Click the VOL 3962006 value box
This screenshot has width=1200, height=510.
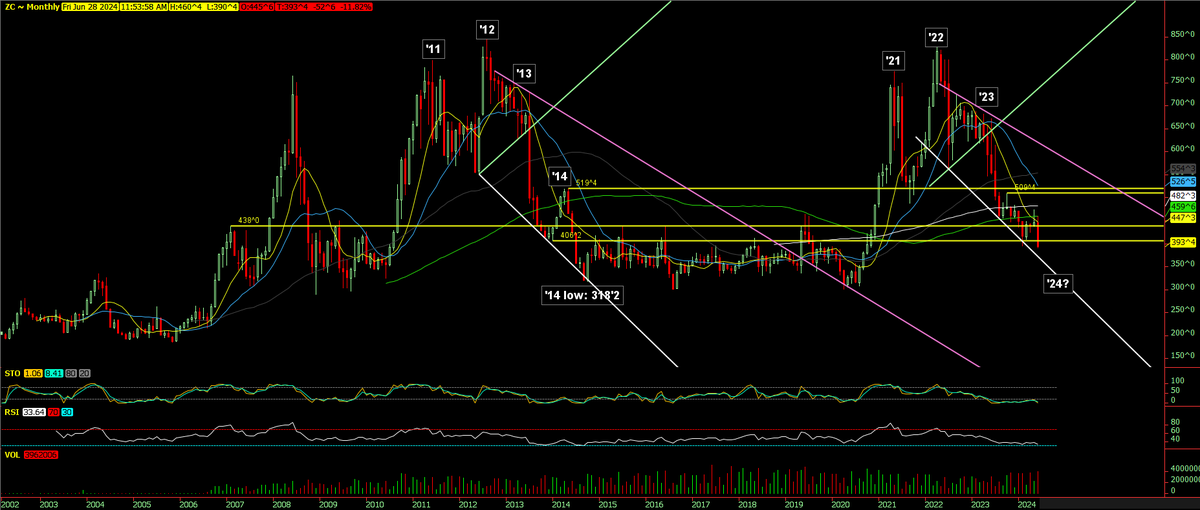pos(41,455)
